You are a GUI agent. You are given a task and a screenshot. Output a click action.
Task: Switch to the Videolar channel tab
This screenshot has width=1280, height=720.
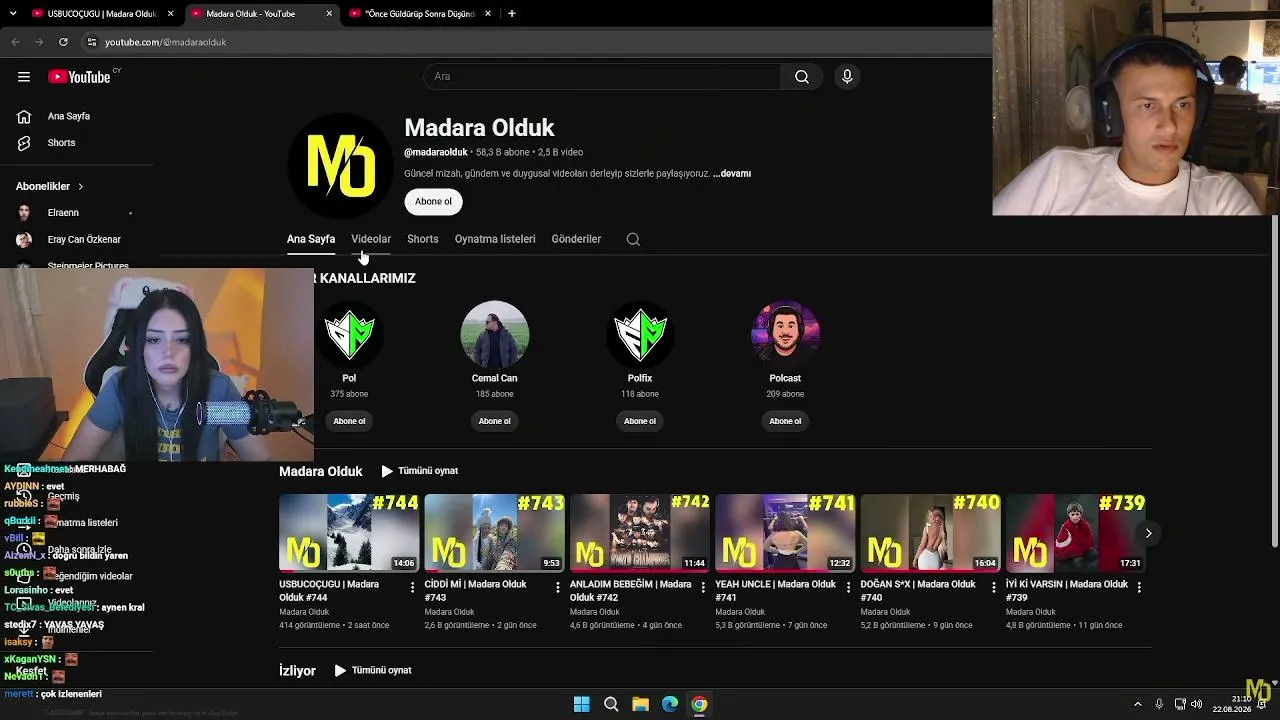pos(371,239)
